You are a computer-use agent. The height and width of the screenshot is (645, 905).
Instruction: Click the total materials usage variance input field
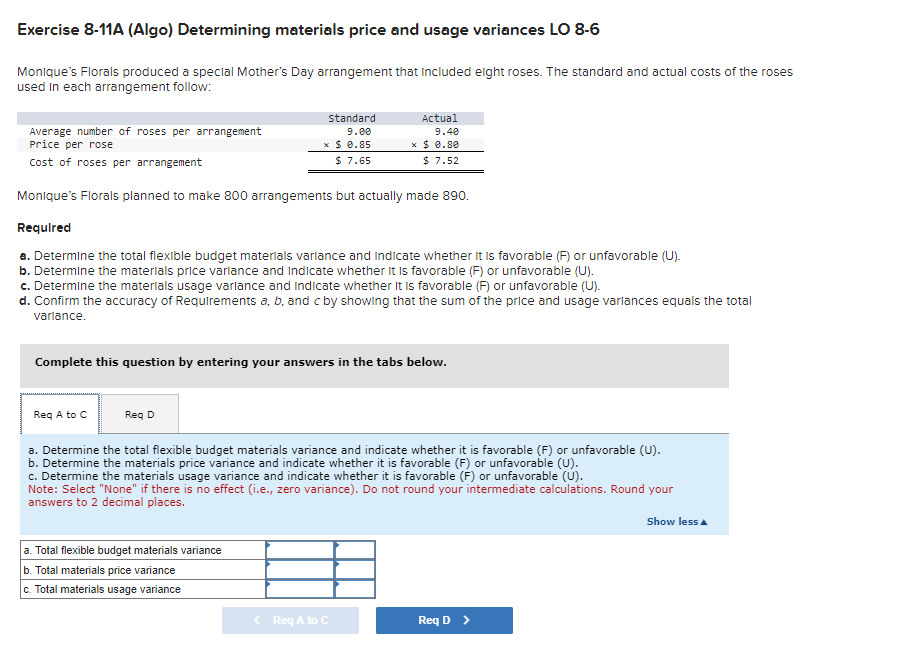tap(298, 589)
